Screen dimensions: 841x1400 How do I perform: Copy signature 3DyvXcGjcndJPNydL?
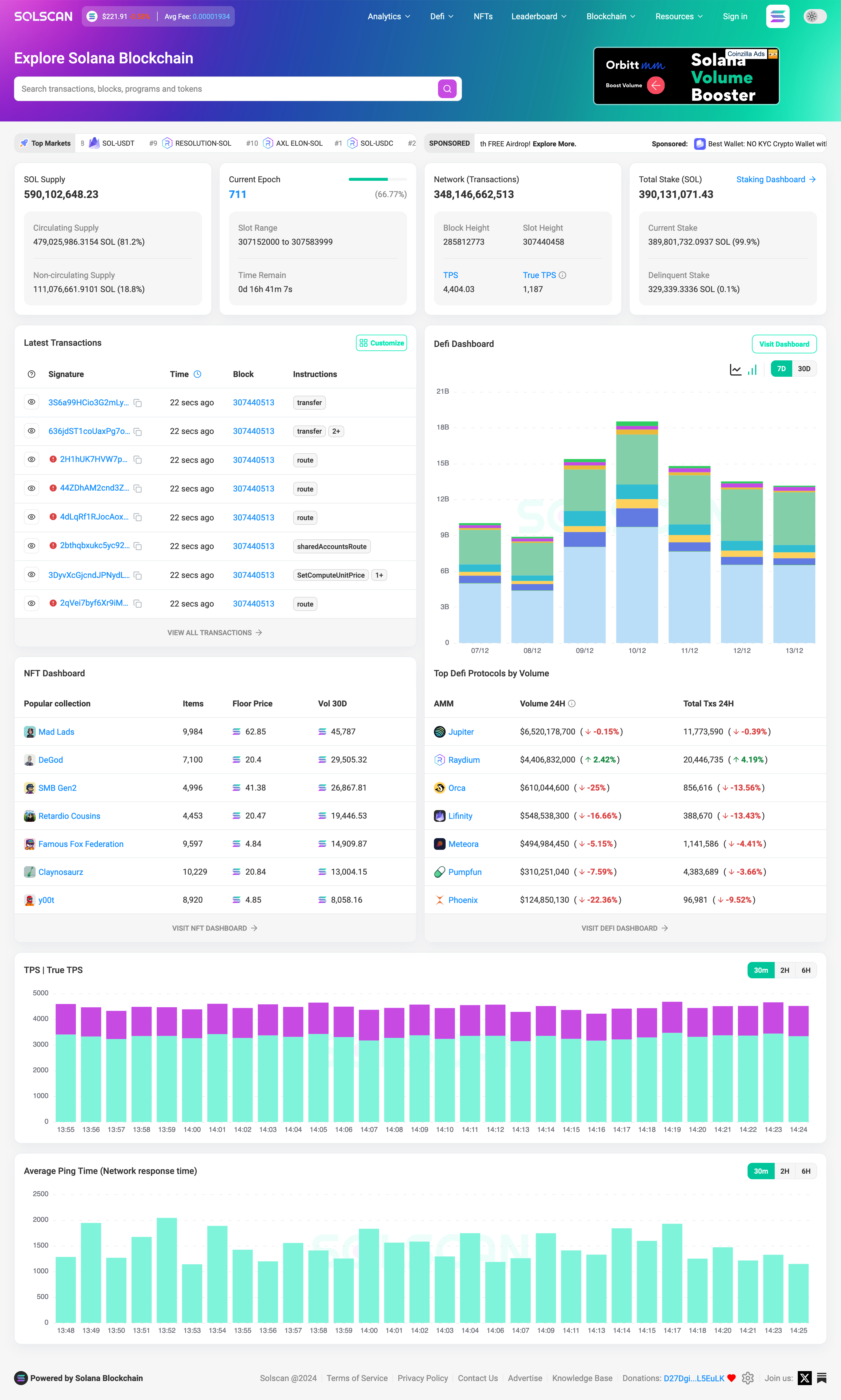pos(138,576)
